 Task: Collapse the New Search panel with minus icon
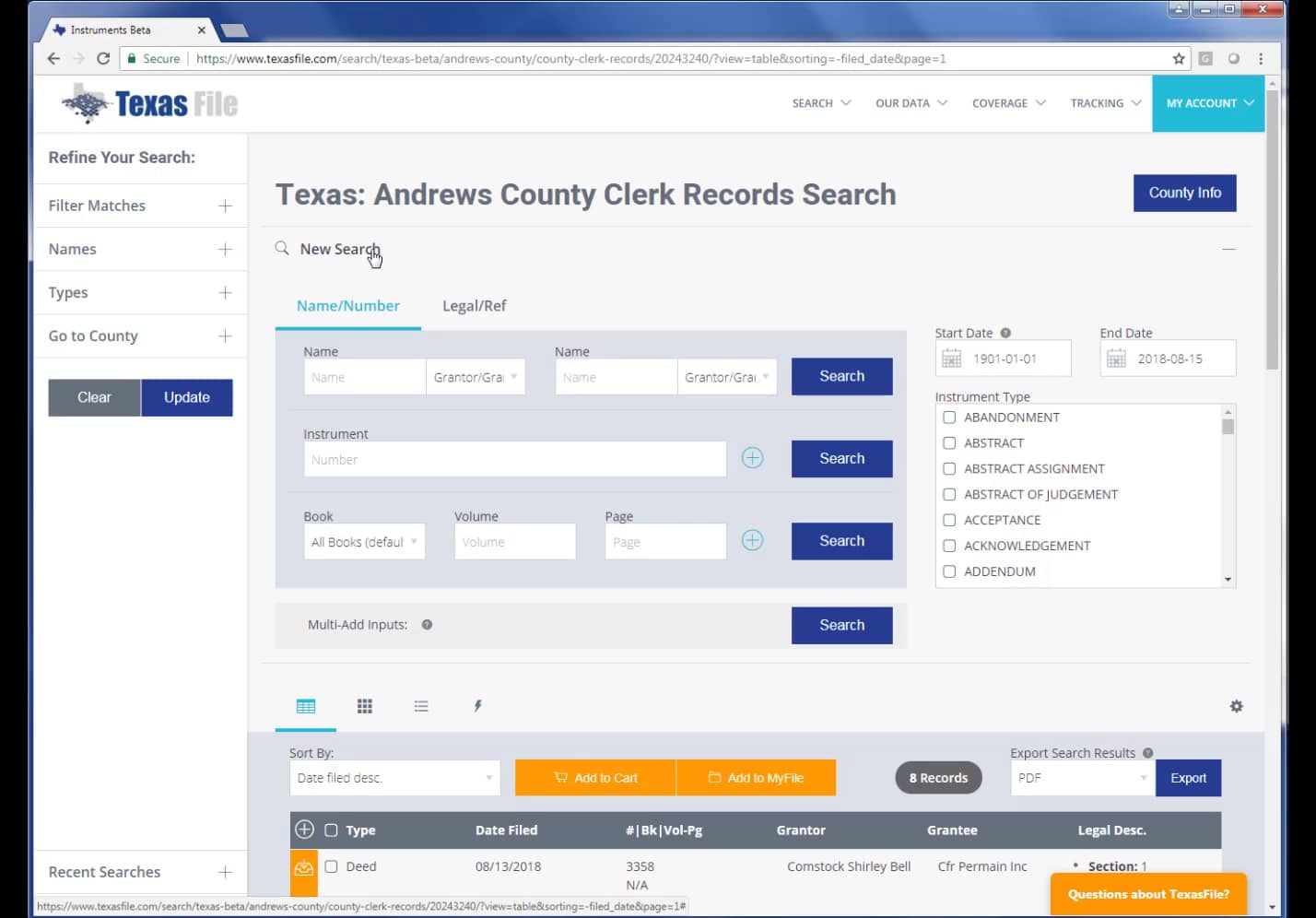pyautogui.click(x=1228, y=249)
